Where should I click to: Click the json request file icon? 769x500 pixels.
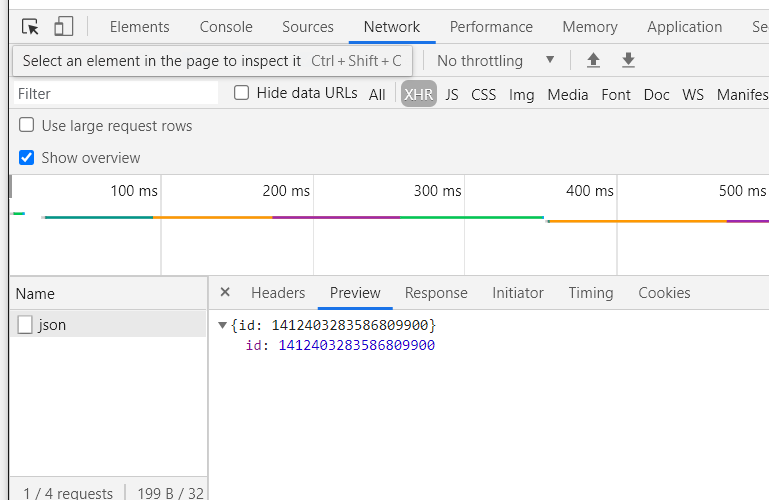pyautogui.click(x=25, y=325)
